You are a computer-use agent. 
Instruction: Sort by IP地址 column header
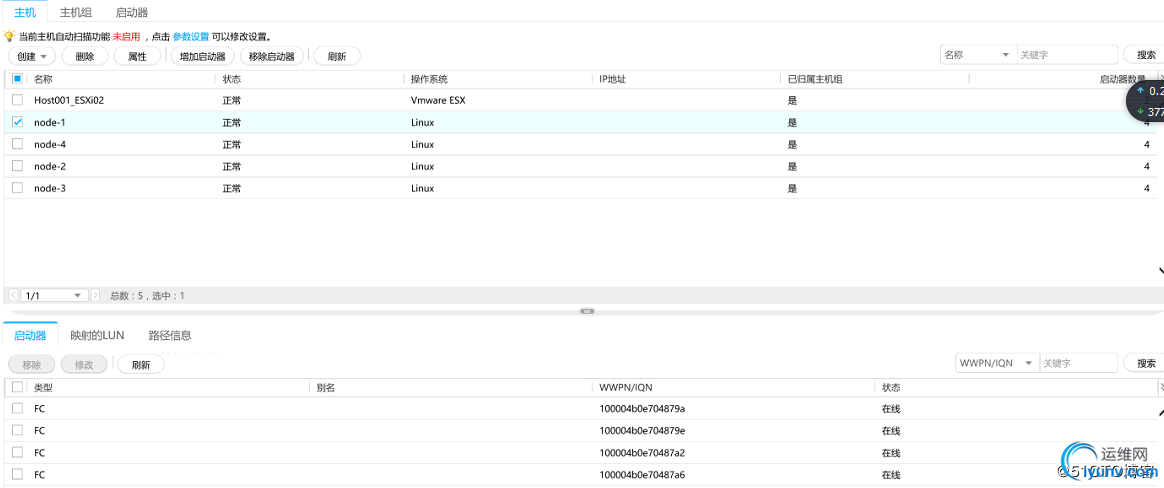pyautogui.click(x=612, y=79)
